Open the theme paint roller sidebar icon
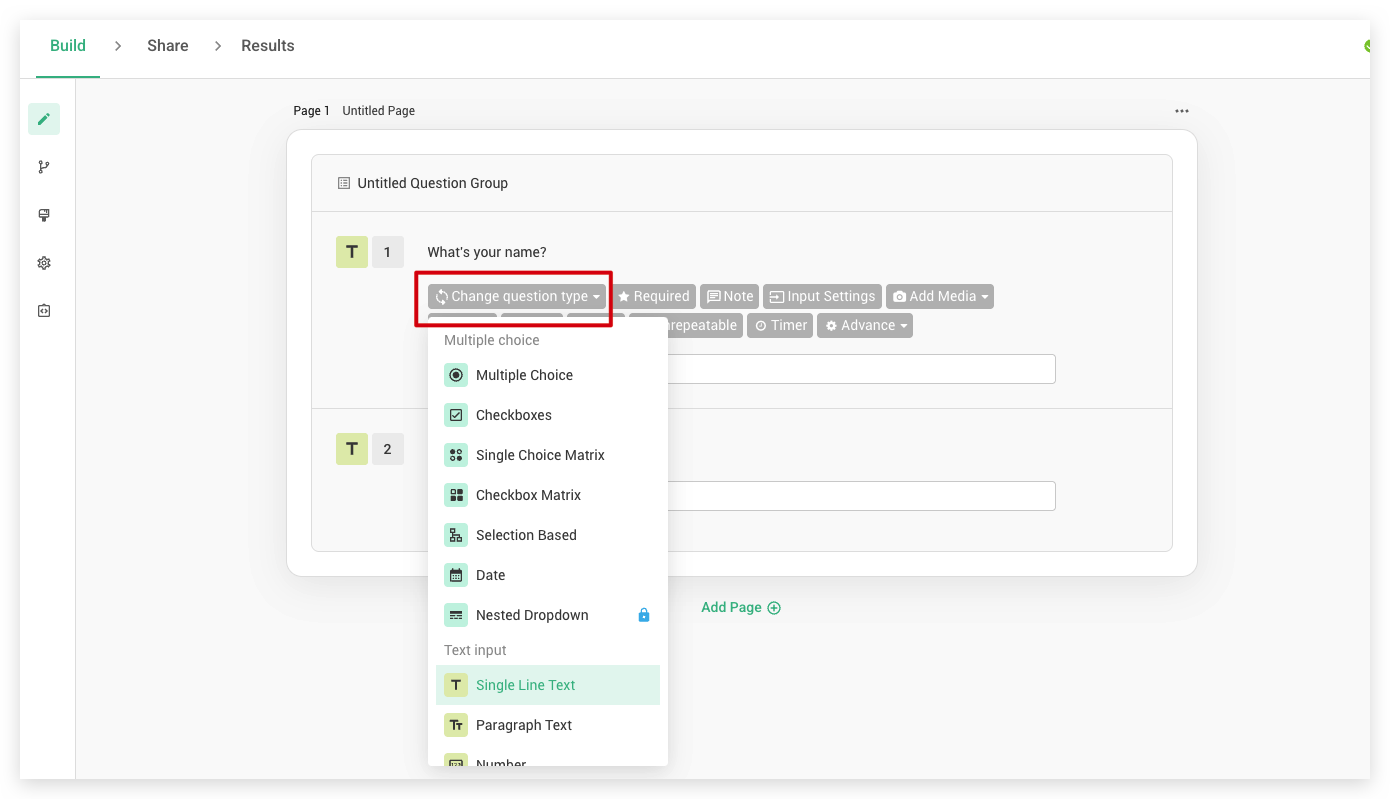The width and height of the screenshot is (1390, 799). pyautogui.click(x=44, y=215)
